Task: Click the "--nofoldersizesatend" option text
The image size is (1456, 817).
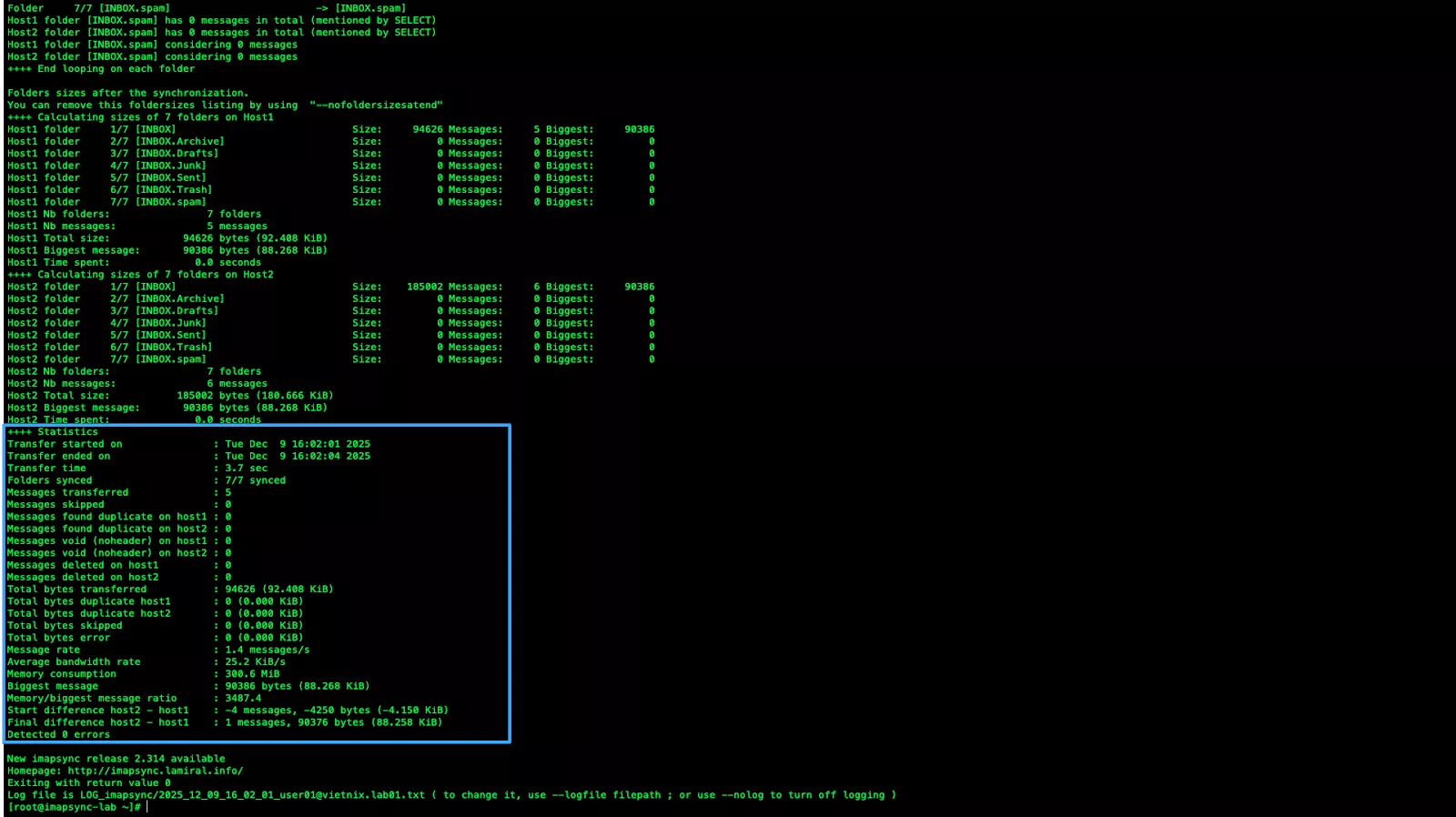Action: coord(376,106)
